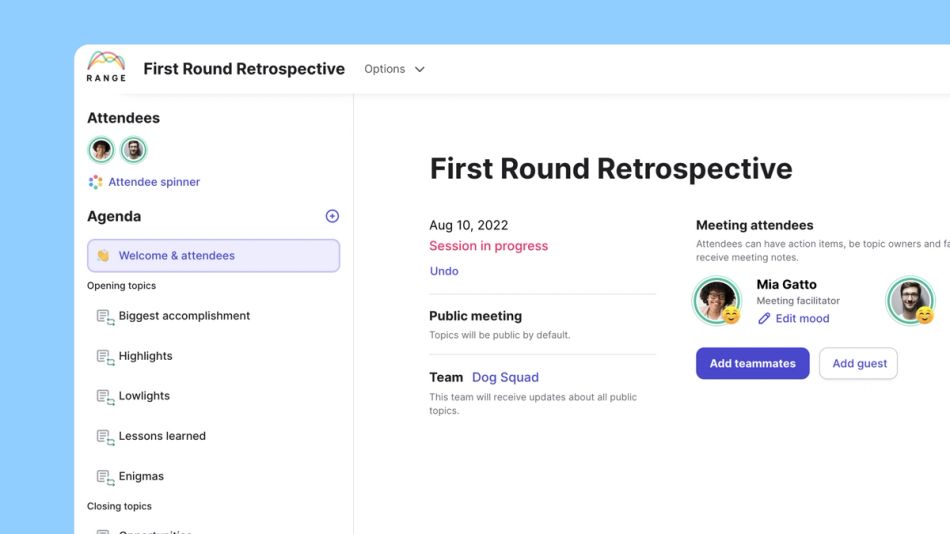Screen dimensions: 950x534
Task: Click the Enigmas topic icon
Action: [104, 477]
